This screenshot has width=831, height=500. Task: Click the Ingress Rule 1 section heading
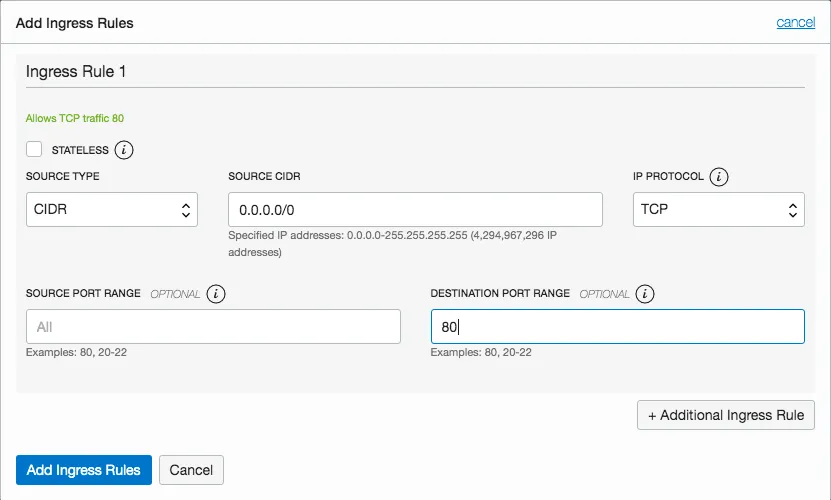point(76,71)
